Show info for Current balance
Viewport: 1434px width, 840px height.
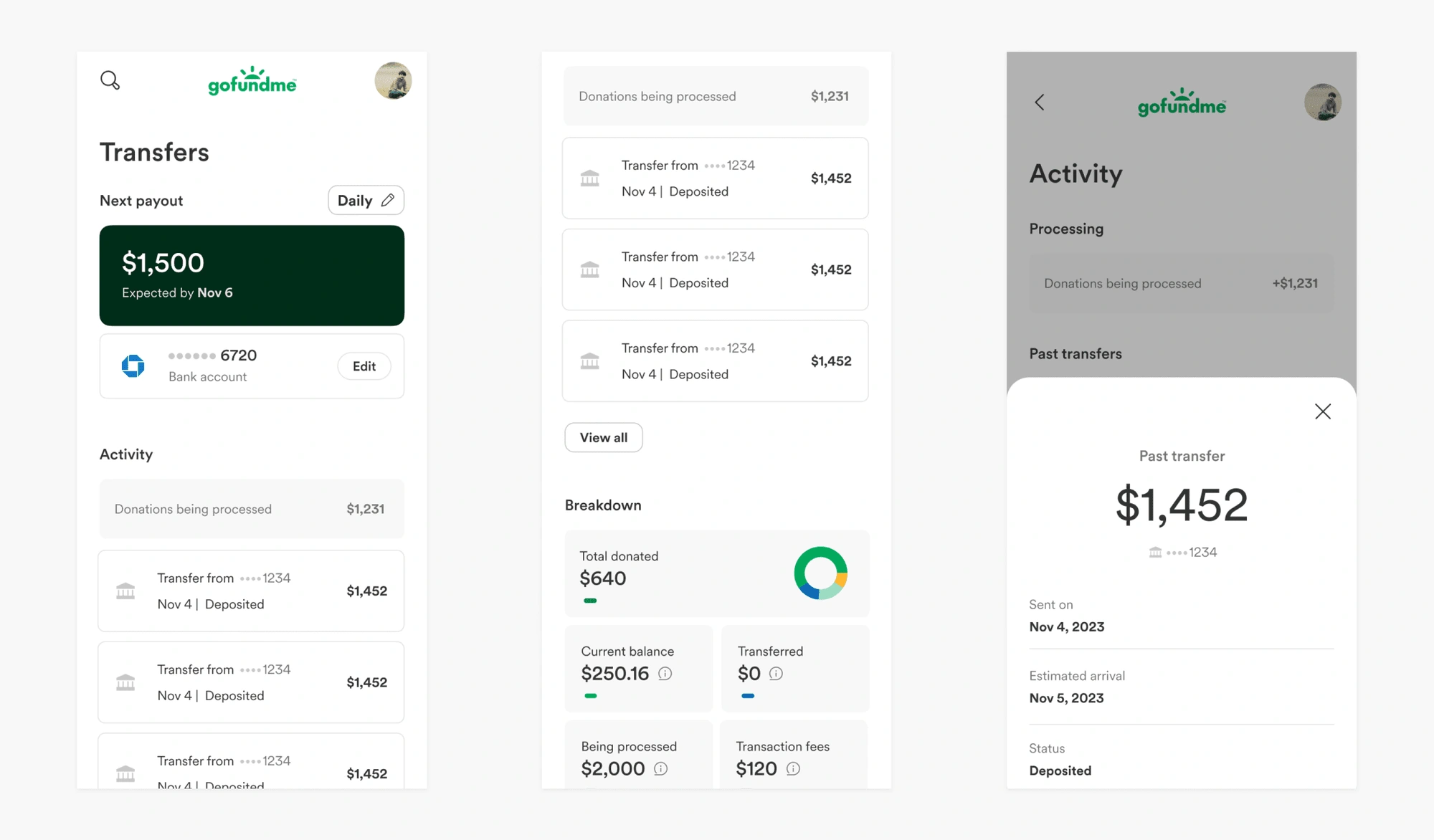click(x=665, y=674)
